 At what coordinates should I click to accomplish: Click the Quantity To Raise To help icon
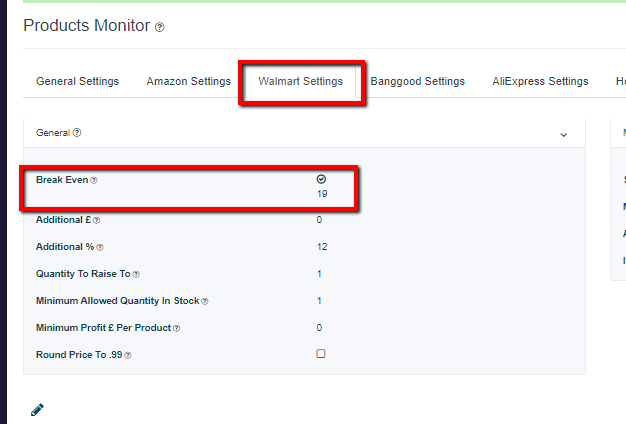click(136, 274)
